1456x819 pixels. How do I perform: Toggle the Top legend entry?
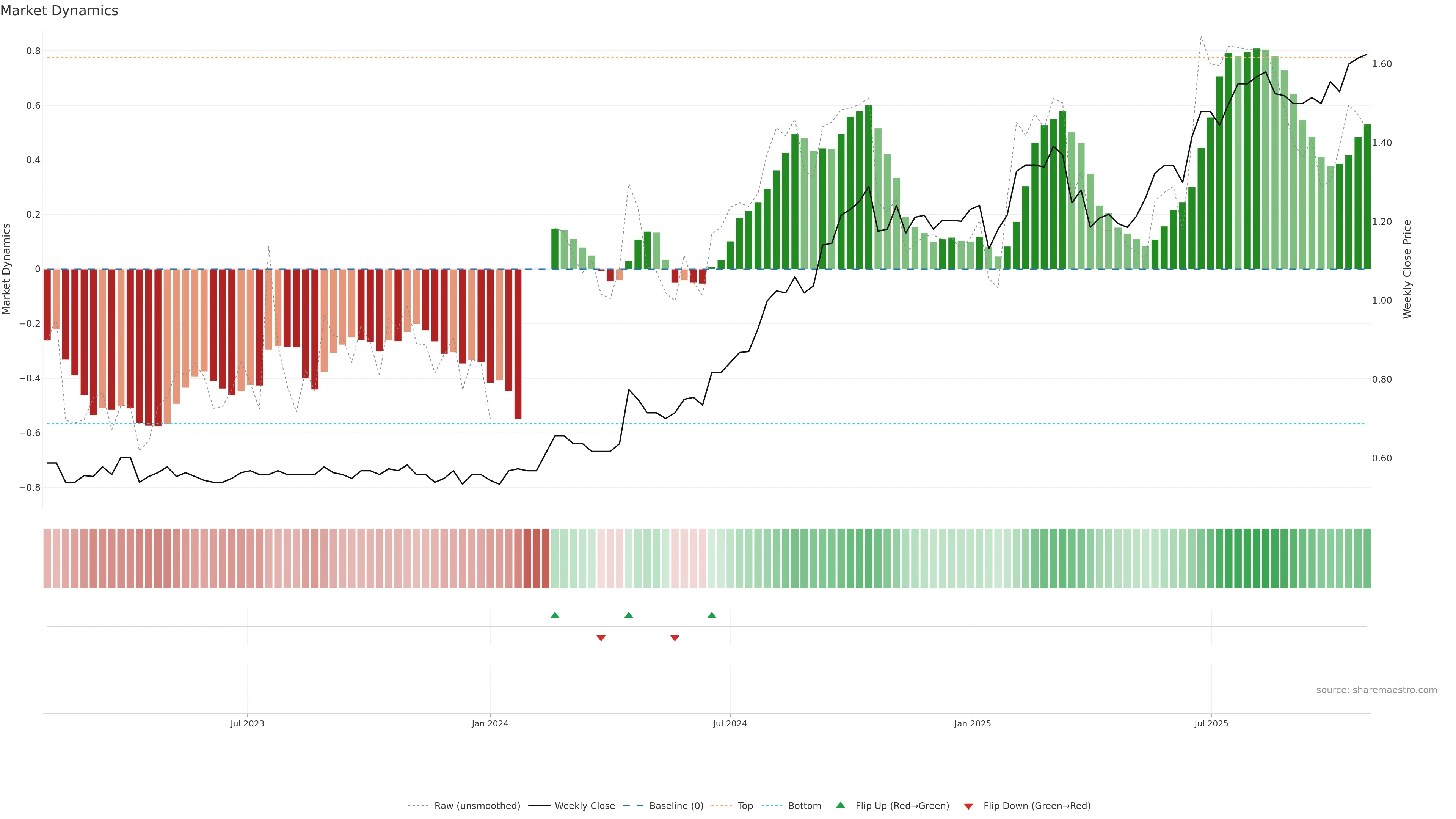(x=745, y=806)
